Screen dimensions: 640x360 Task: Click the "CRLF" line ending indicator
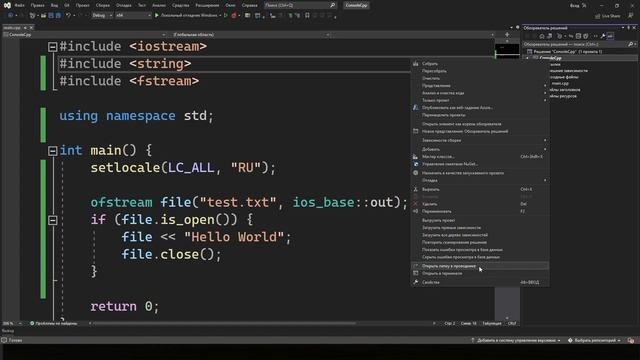pyautogui.click(x=512, y=324)
